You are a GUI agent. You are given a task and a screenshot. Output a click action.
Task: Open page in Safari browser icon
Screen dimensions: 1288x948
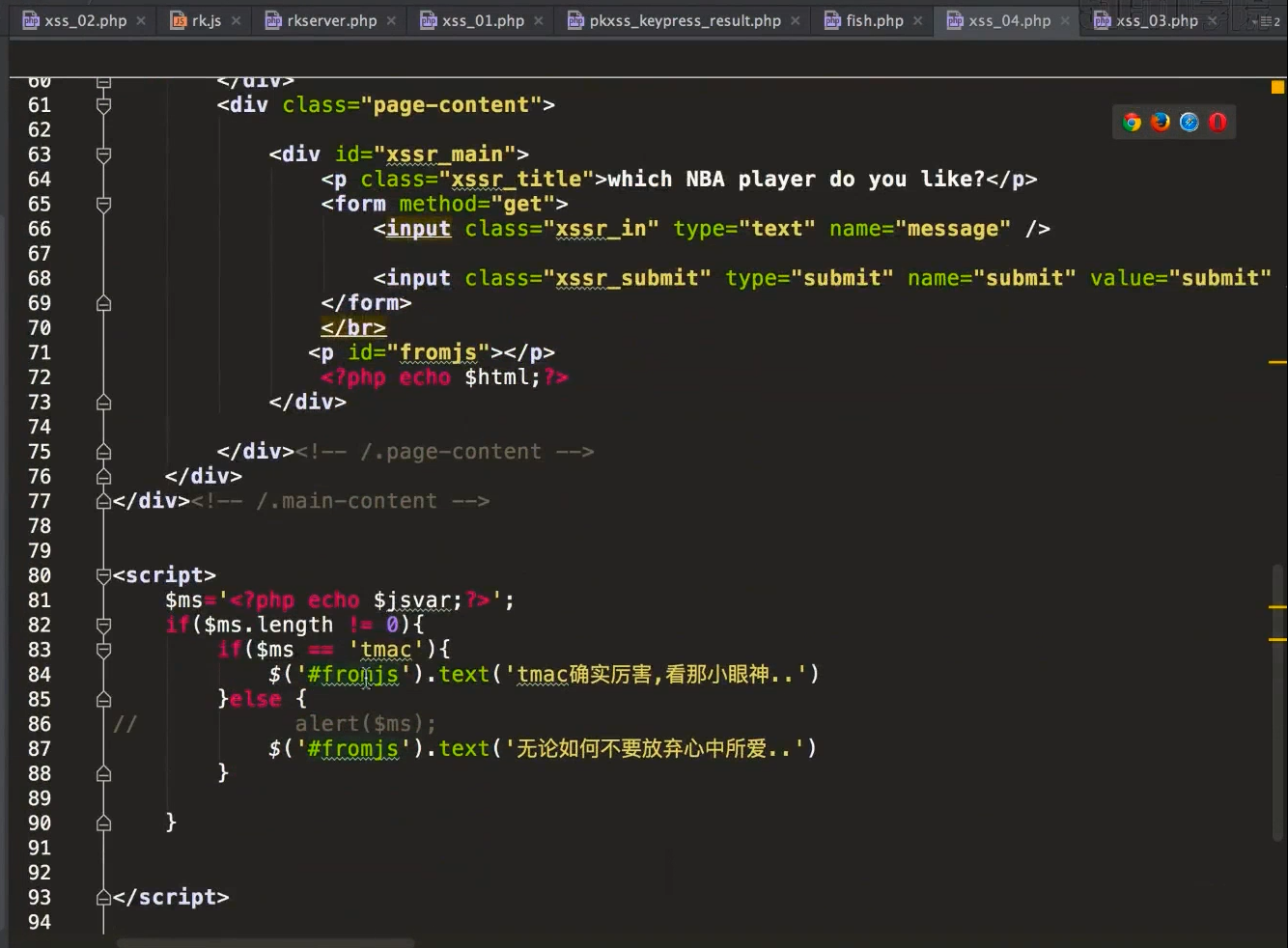[x=1190, y=122]
